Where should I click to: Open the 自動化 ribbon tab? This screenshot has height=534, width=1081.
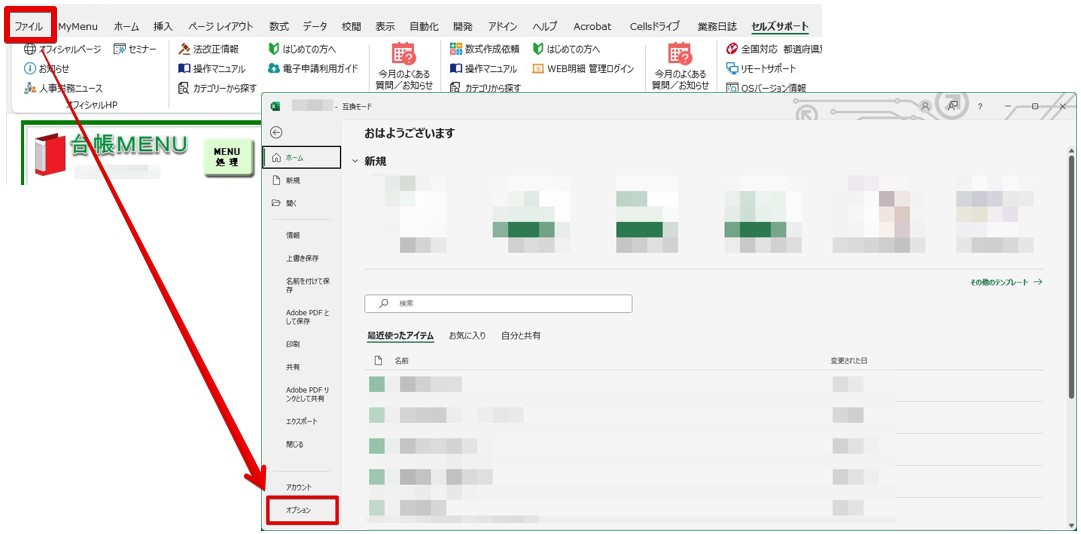424,27
